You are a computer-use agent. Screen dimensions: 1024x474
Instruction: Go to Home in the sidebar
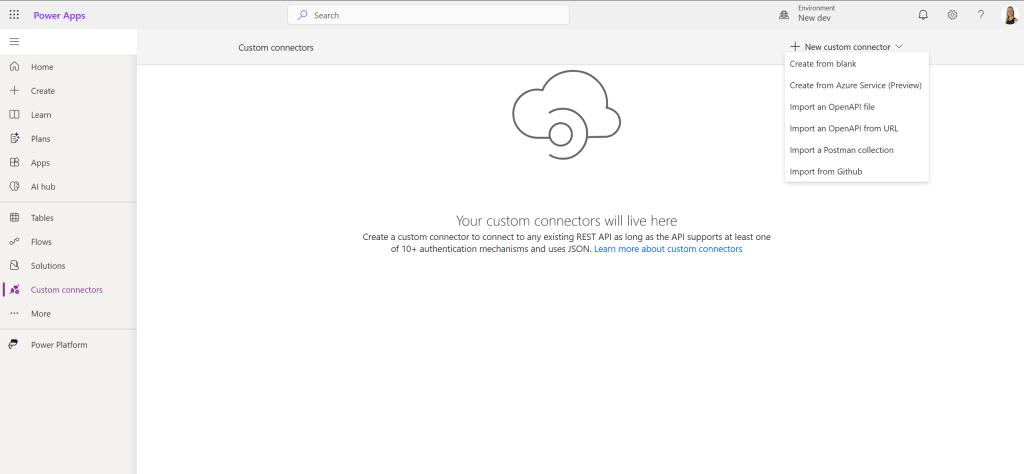point(42,67)
